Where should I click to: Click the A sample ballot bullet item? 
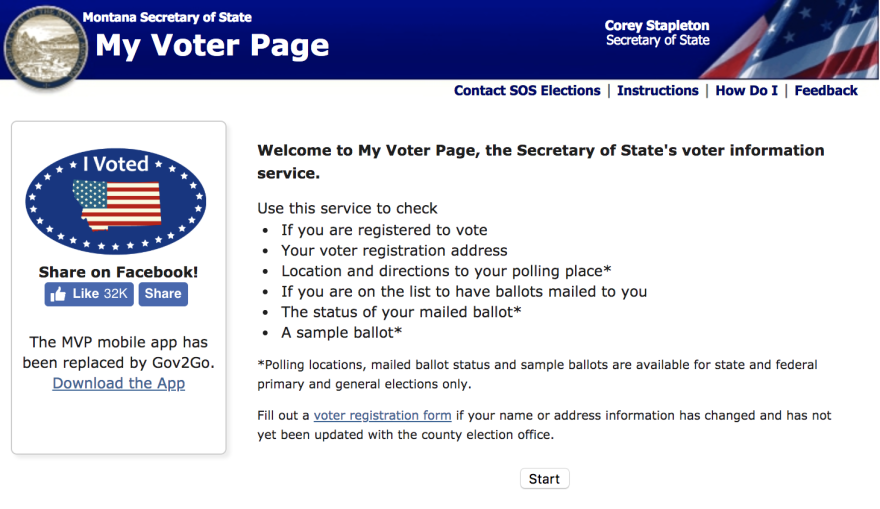click(341, 333)
